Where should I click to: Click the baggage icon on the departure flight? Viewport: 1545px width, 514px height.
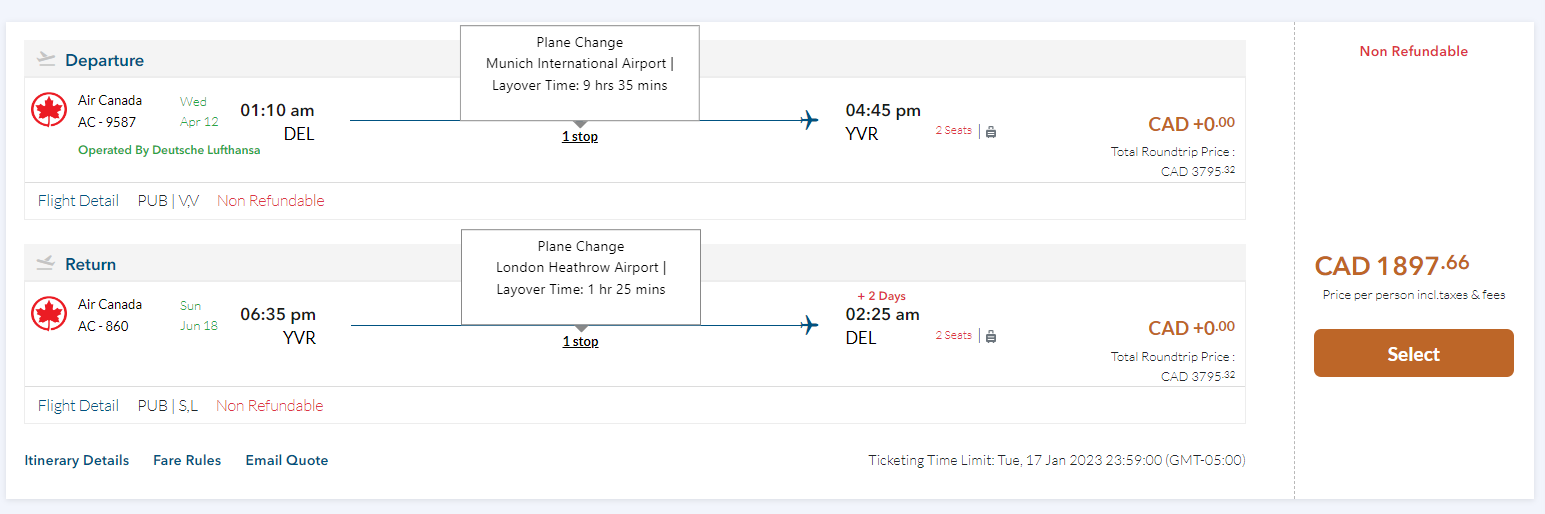(991, 131)
